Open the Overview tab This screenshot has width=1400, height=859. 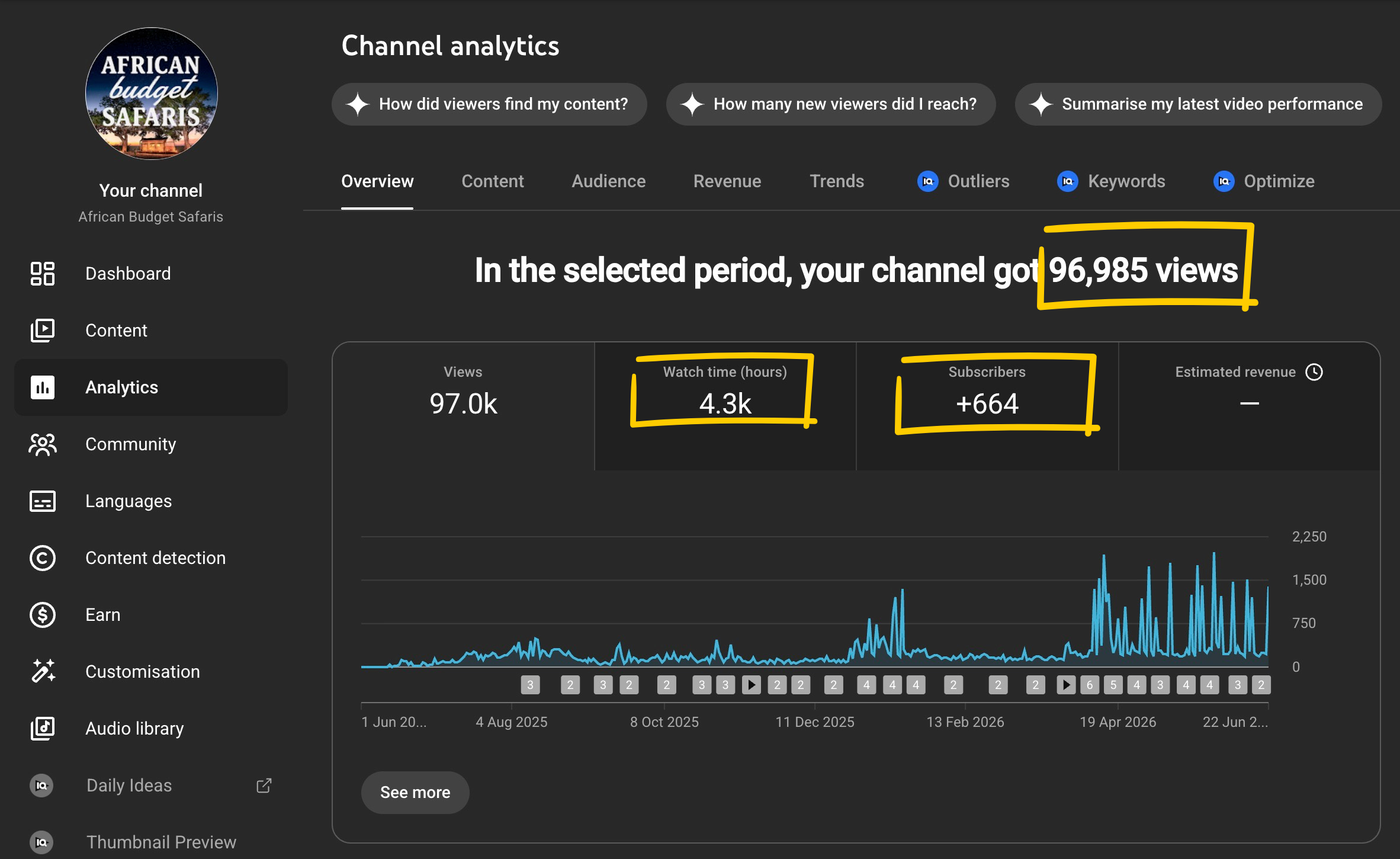pyautogui.click(x=377, y=181)
